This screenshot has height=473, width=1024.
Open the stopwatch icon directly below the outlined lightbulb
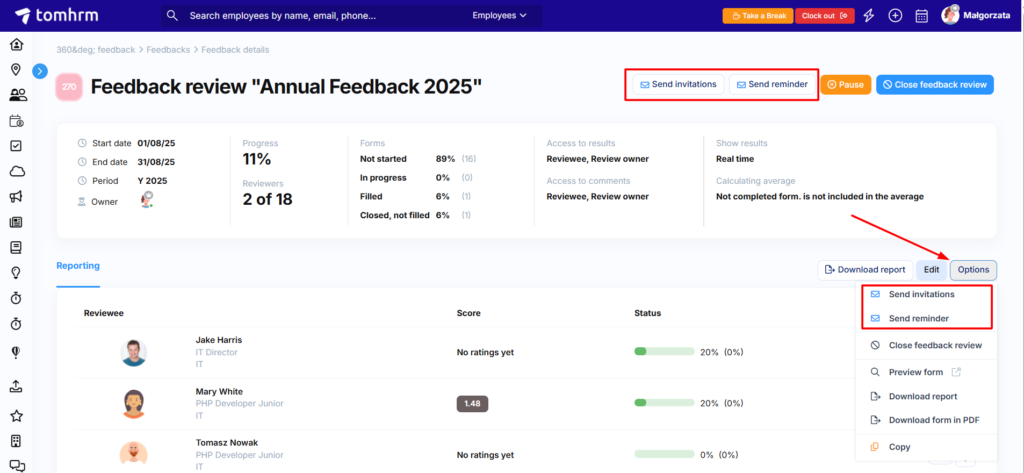click(17, 298)
